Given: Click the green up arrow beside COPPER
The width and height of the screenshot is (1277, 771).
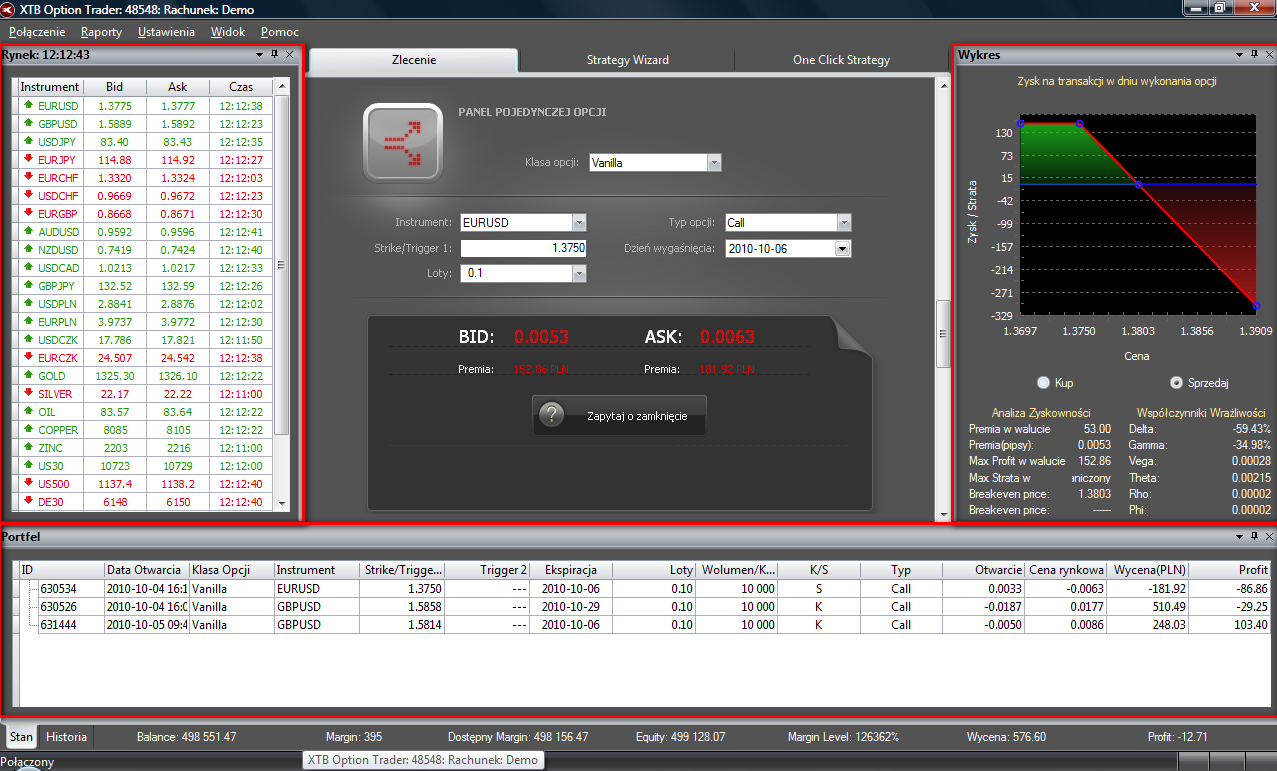Looking at the screenshot, I should click(28, 429).
